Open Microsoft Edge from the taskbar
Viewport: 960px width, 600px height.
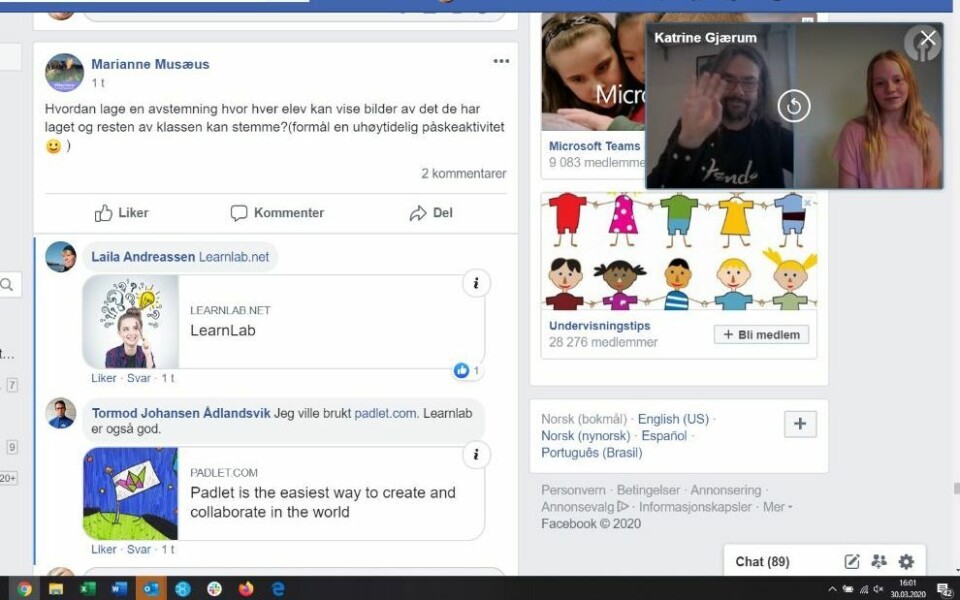(278, 589)
